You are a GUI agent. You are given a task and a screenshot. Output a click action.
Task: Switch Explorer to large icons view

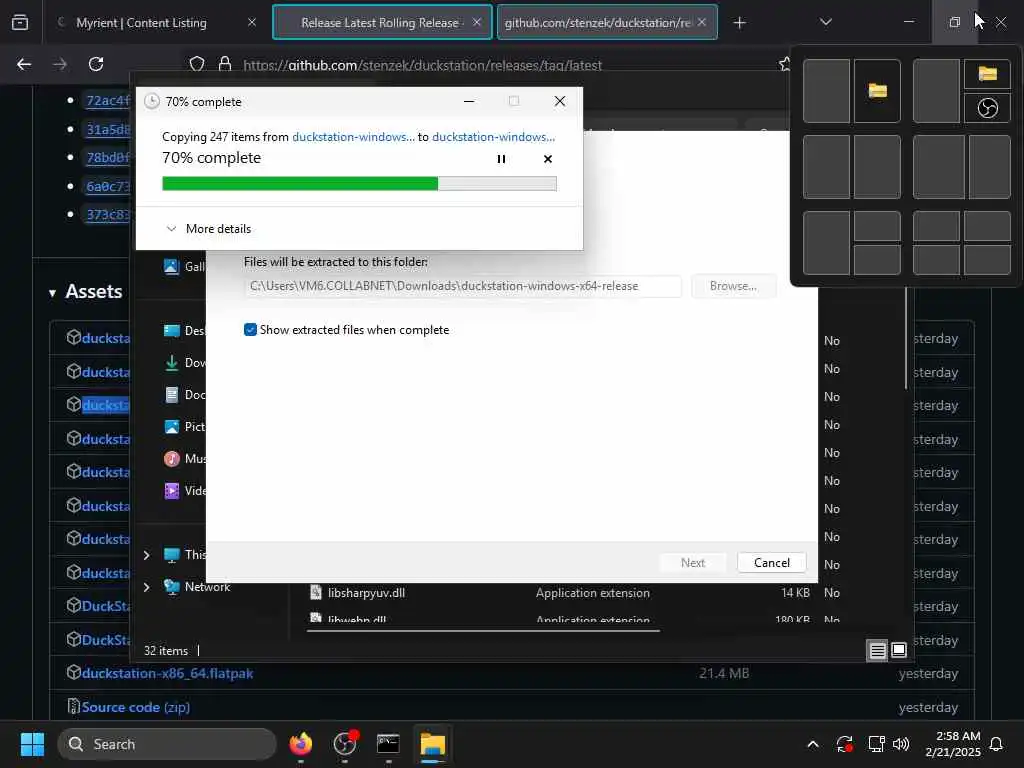pyautogui.click(x=899, y=650)
